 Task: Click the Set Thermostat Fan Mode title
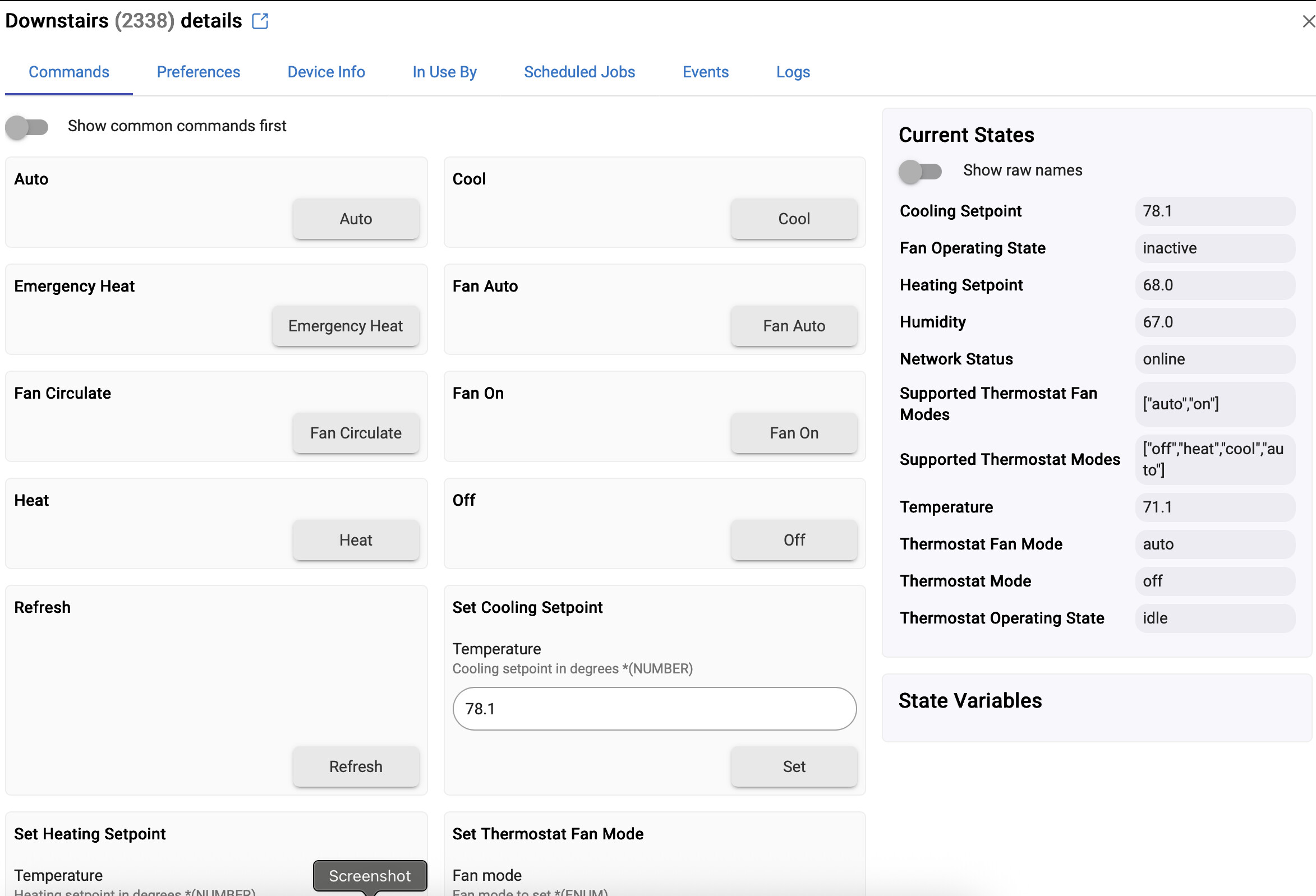tap(547, 833)
